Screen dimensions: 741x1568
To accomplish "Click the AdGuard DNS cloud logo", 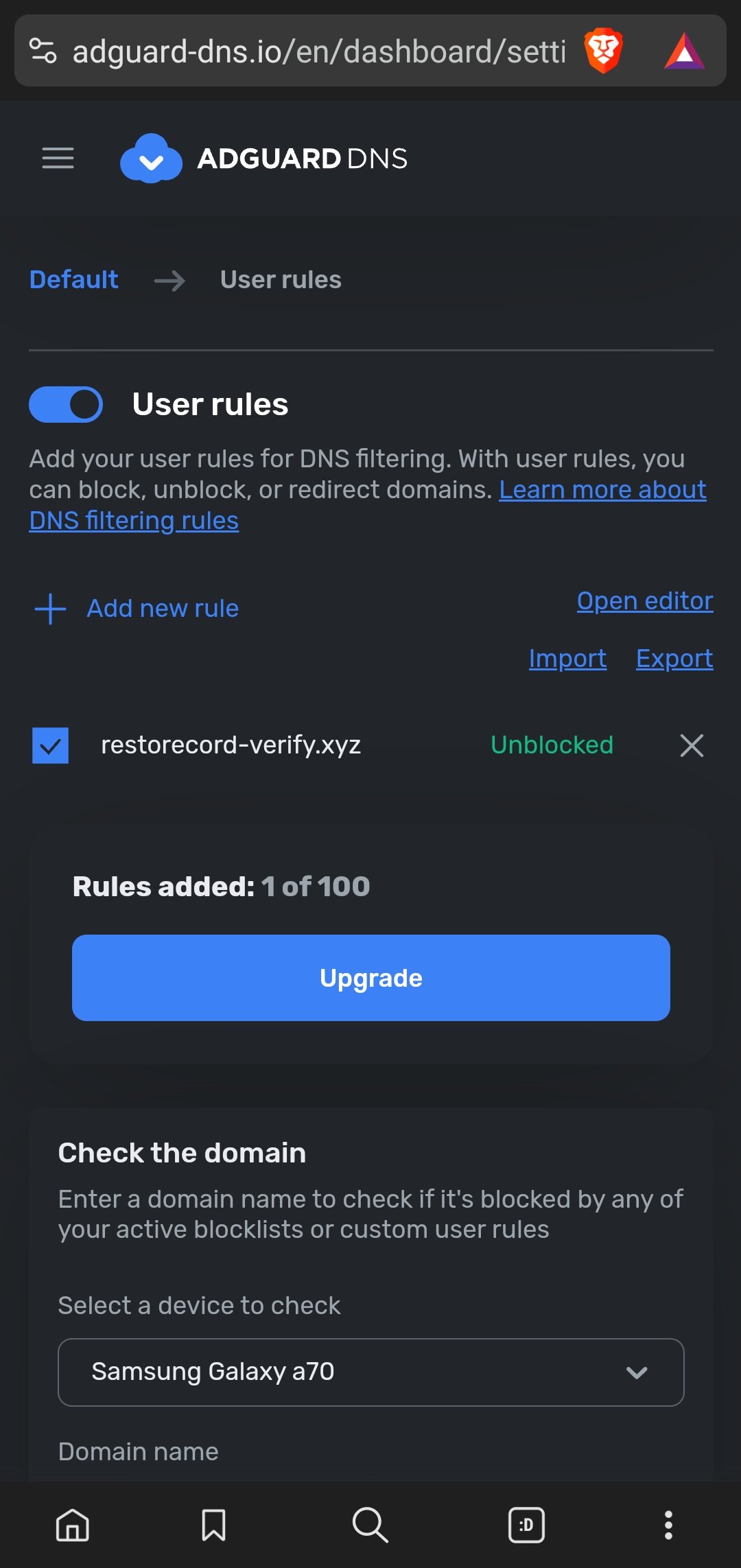I will (152, 159).
